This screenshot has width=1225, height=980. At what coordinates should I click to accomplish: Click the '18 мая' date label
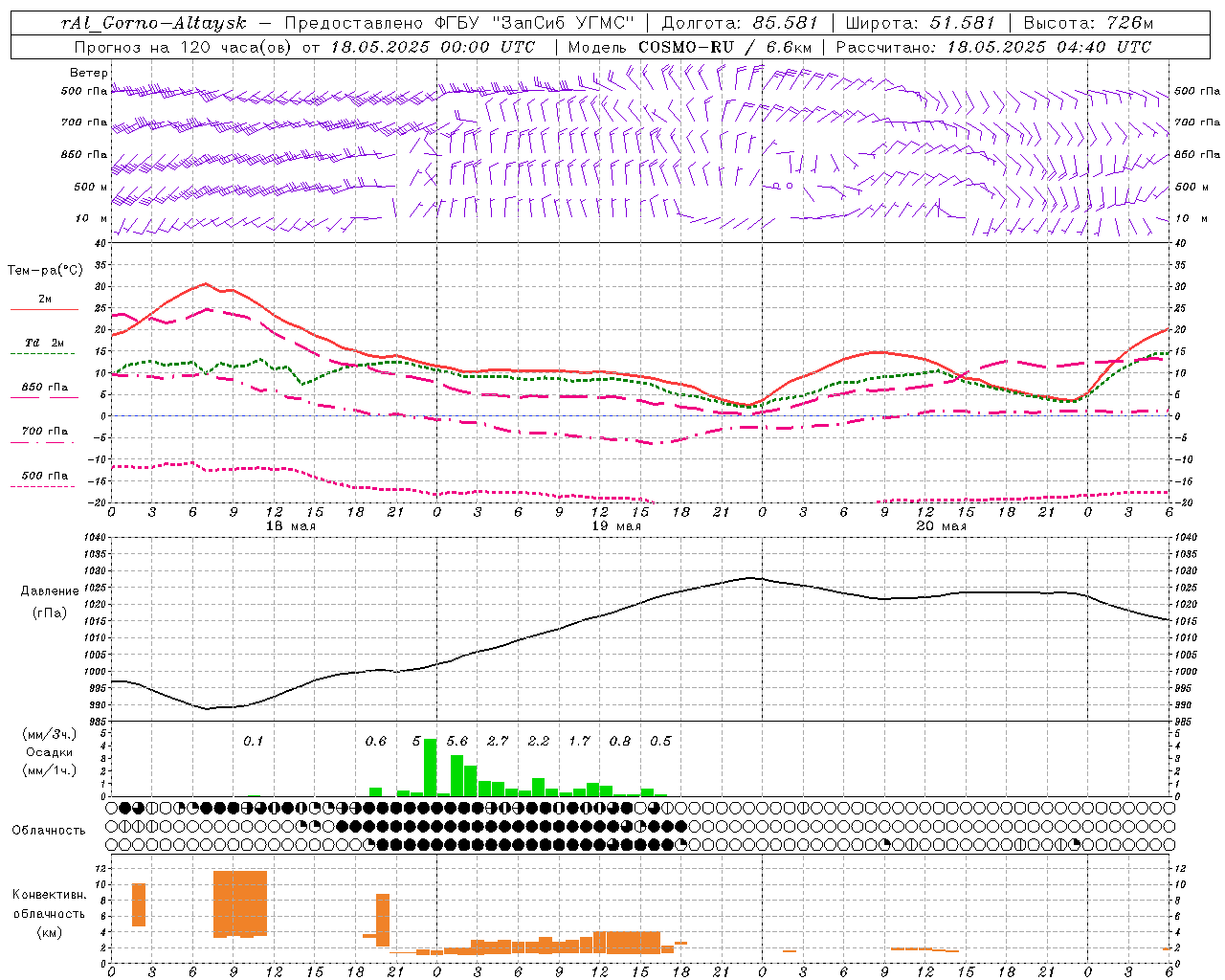click(290, 526)
